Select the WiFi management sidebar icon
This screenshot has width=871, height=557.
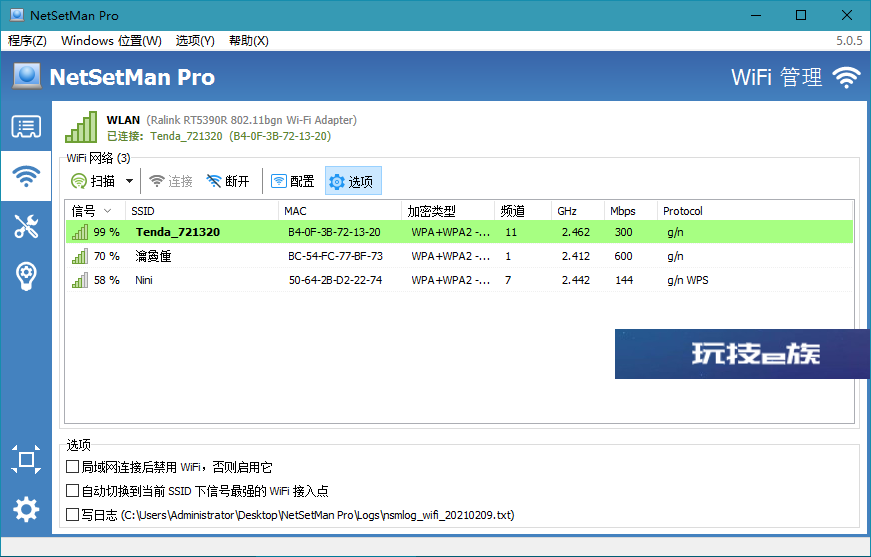click(x=26, y=176)
